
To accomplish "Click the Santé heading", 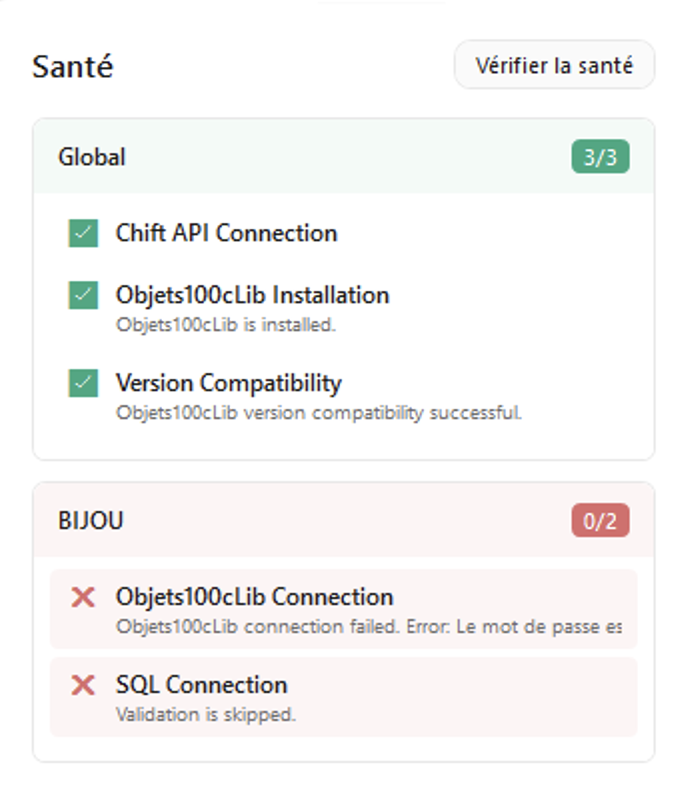I will pos(73,66).
